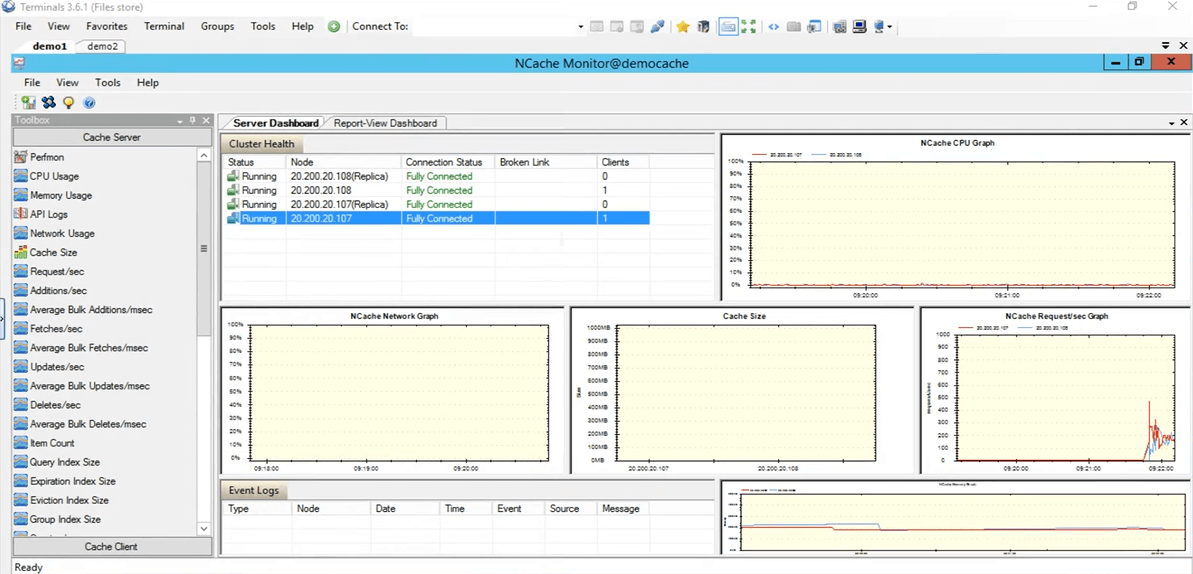Click the Network Usage toolbox icon
Image resolution: width=1193 pixels, height=574 pixels.
pyautogui.click(x=21, y=233)
